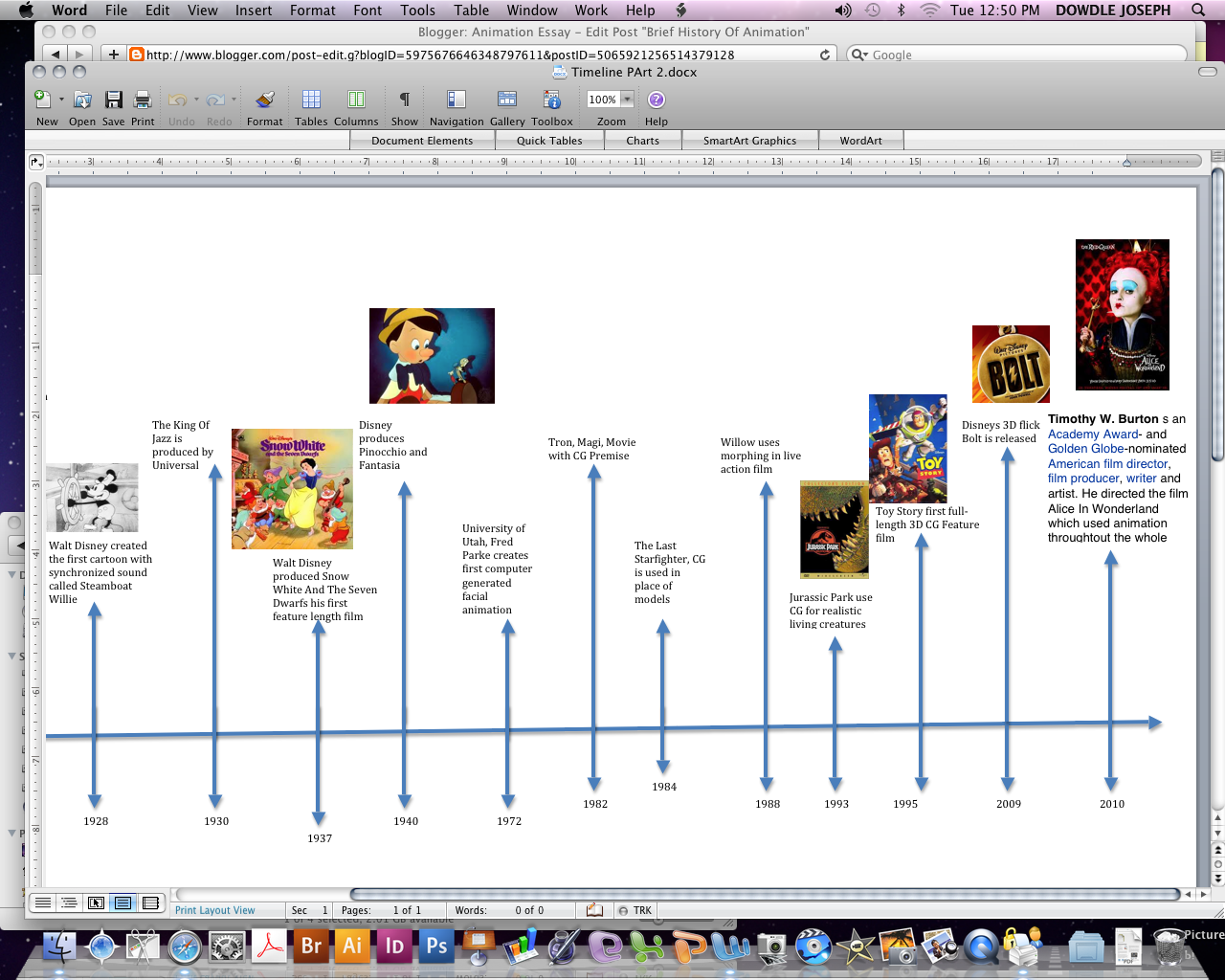Switch to Notebook Layout view button

[150, 902]
